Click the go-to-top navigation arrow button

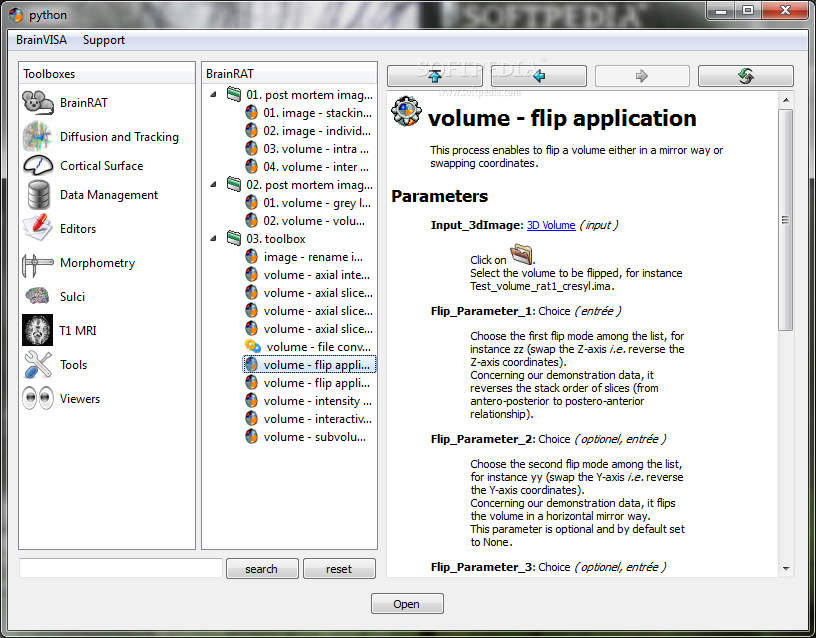click(435, 76)
